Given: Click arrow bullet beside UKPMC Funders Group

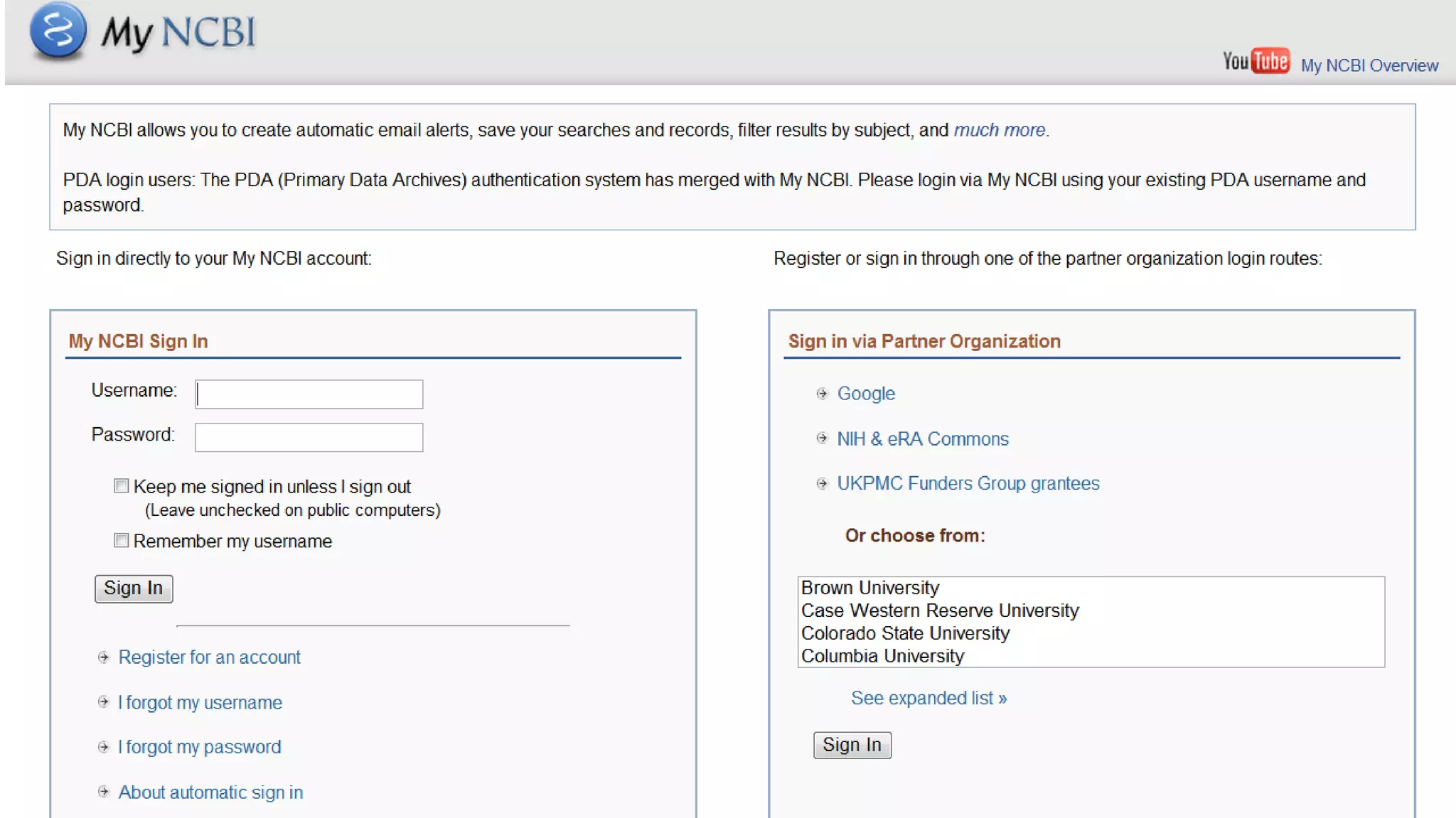Looking at the screenshot, I should [x=822, y=484].
